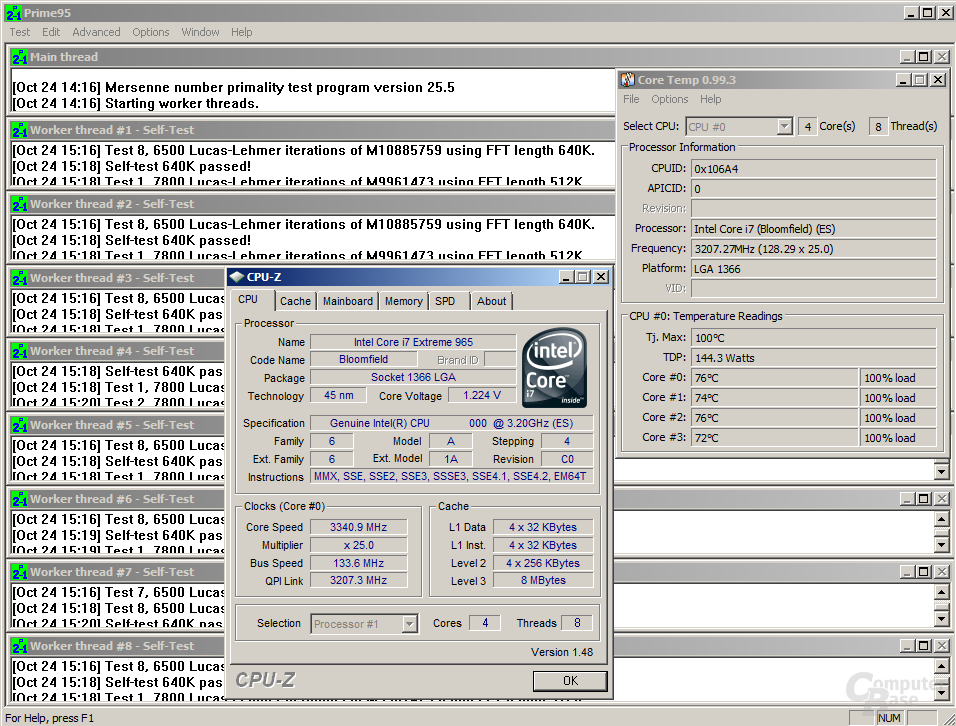Open Core Temp Help menu

(x=710, y=99)
